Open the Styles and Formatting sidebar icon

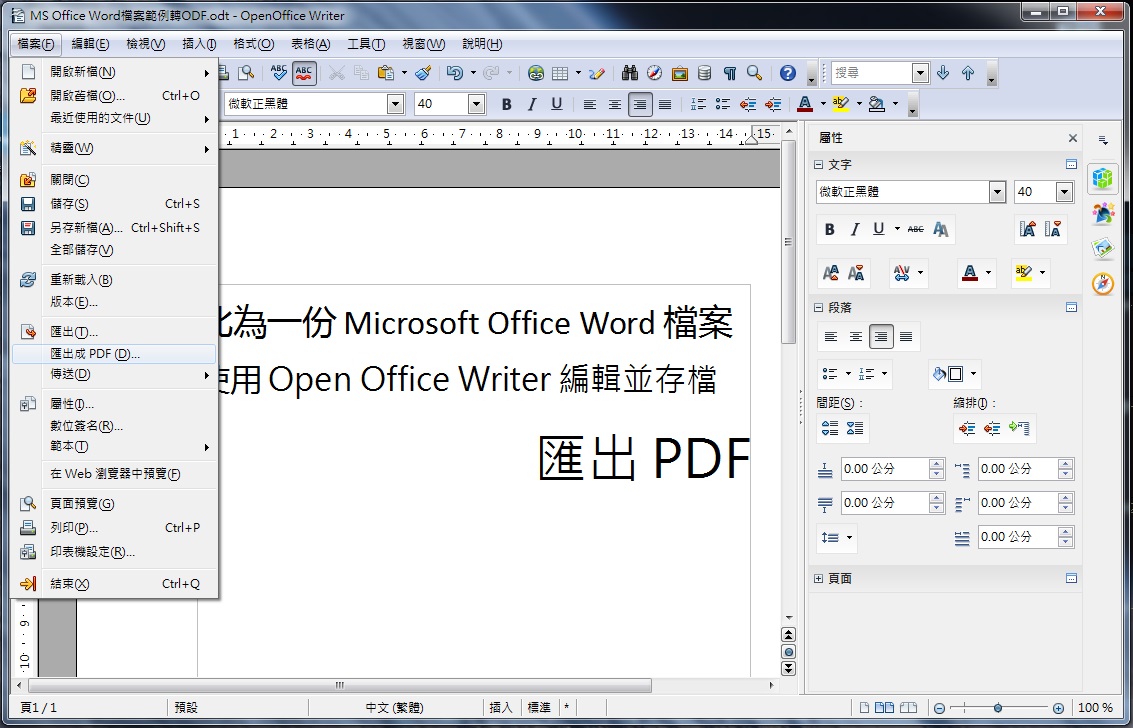[x=1103, y=214]
